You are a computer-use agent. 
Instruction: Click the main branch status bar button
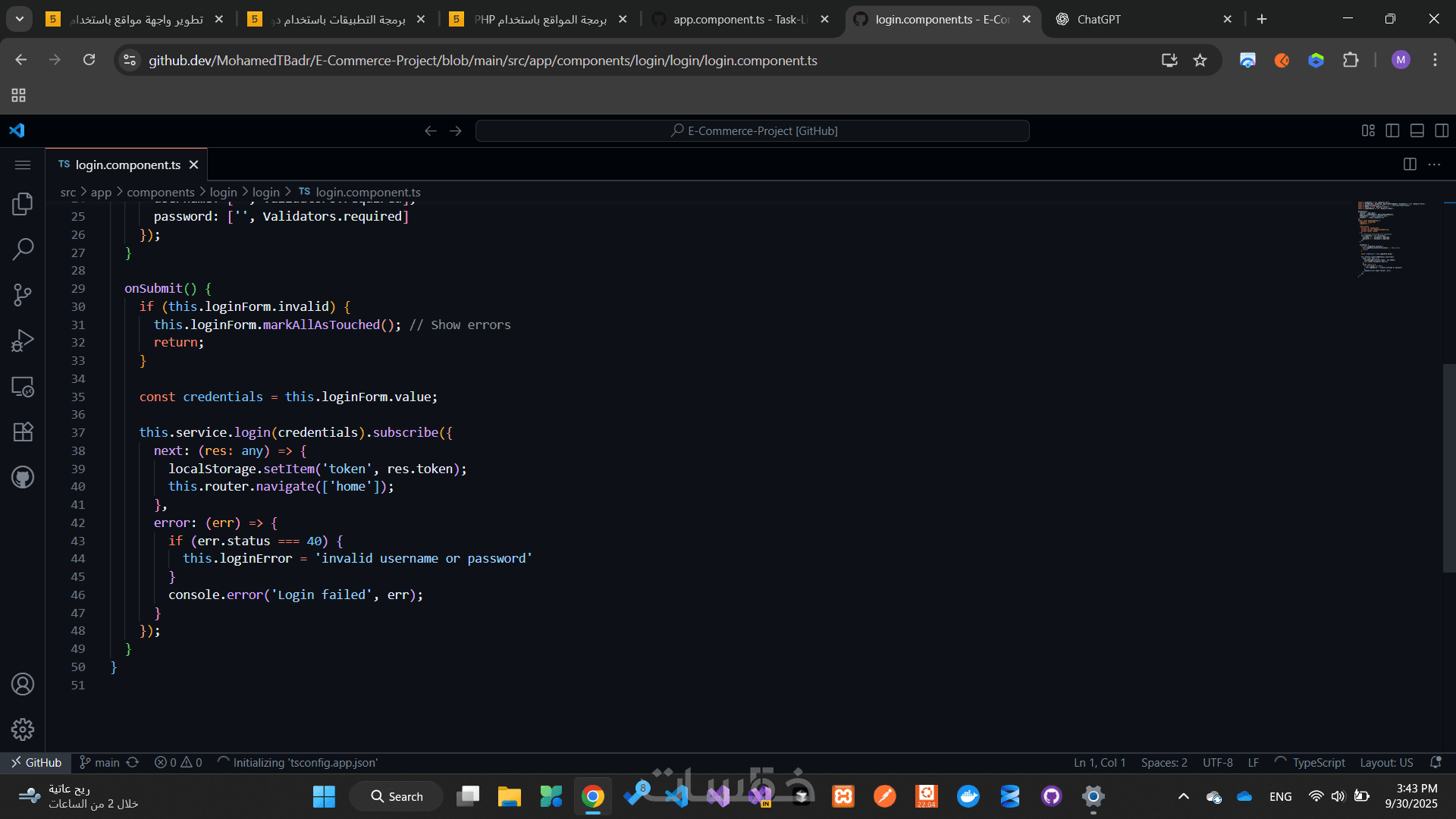click(100, 763)
